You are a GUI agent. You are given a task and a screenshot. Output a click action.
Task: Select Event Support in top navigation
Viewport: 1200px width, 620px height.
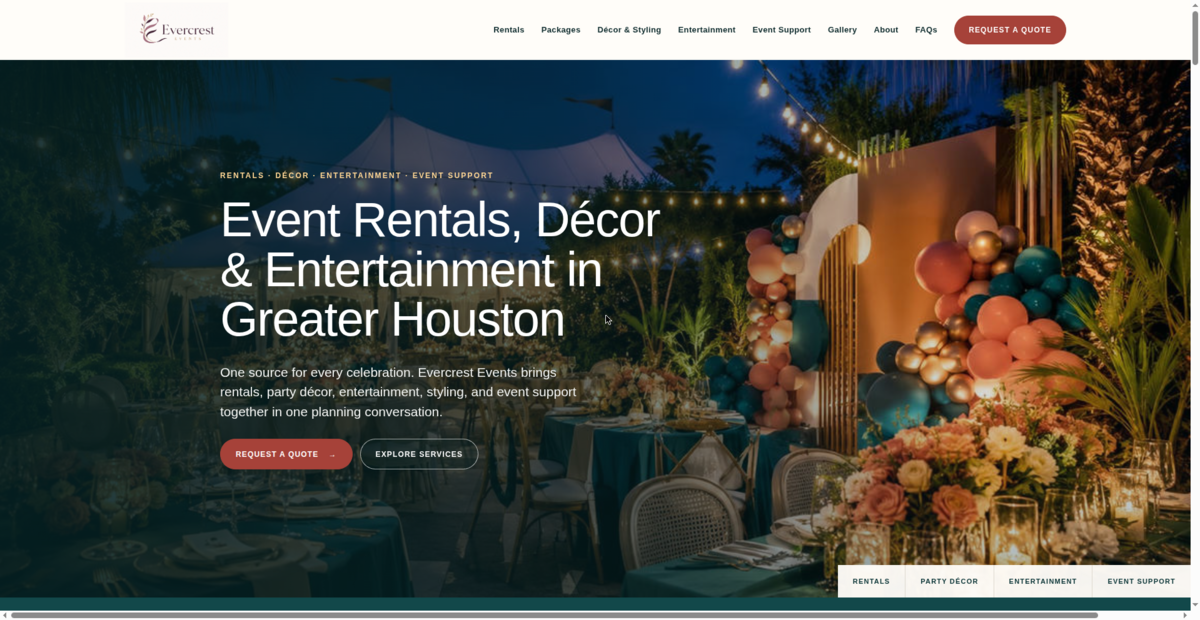click(x=781, y=30)
